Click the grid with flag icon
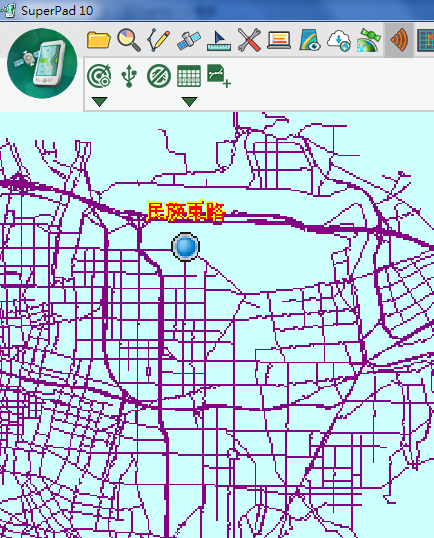The image size is (434, 538). [426, 40]
